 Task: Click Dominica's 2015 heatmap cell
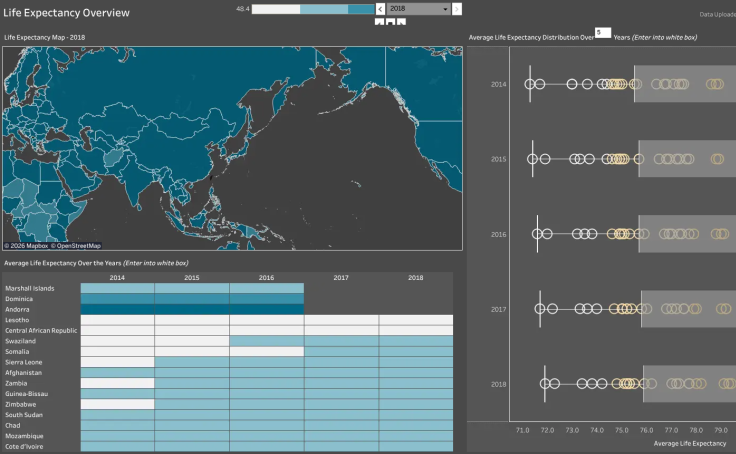click(192, 299)
